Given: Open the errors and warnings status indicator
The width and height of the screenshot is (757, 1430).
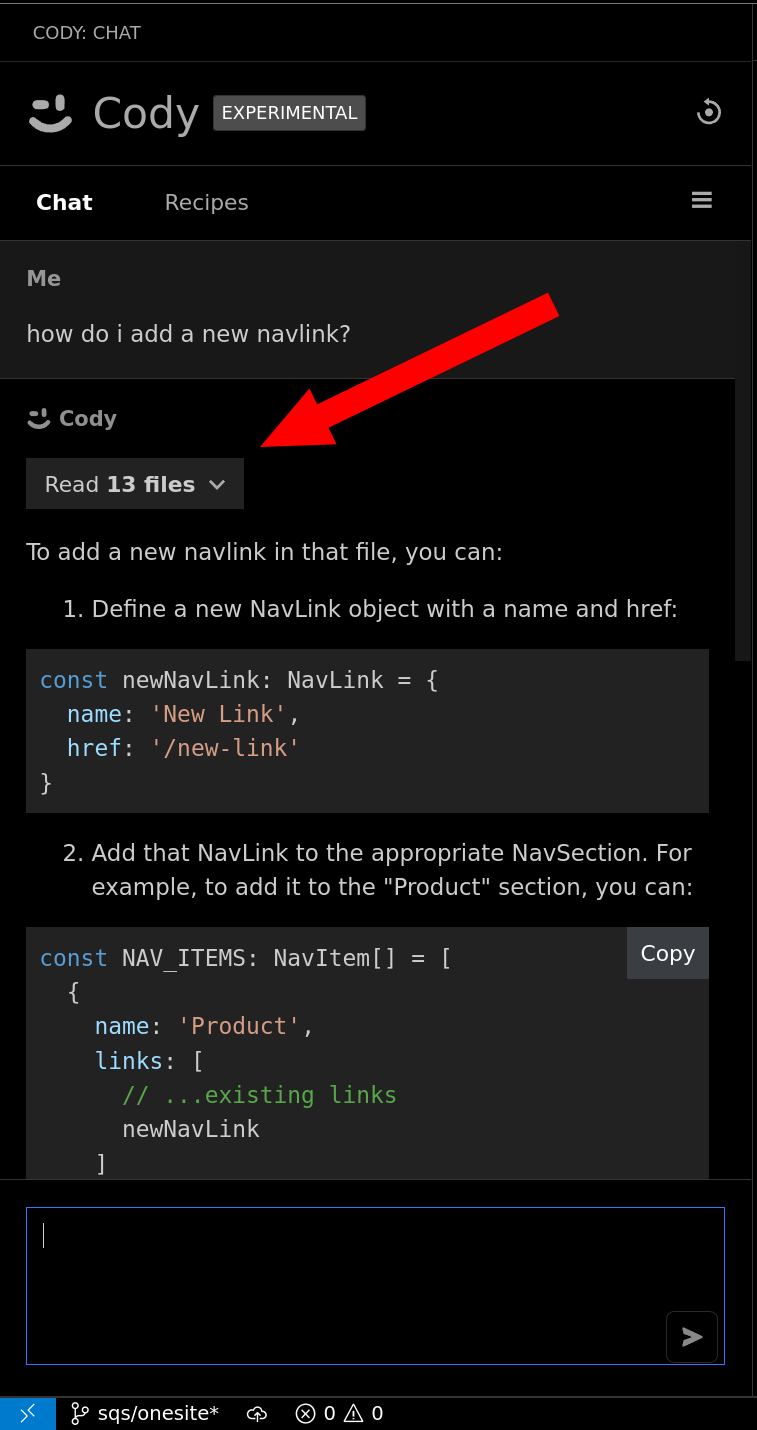Looking at the screenshot, I should (340, 1413).
